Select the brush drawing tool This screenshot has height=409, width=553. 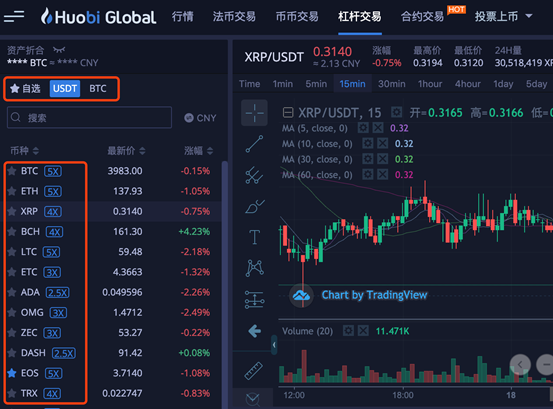point(254,206)
